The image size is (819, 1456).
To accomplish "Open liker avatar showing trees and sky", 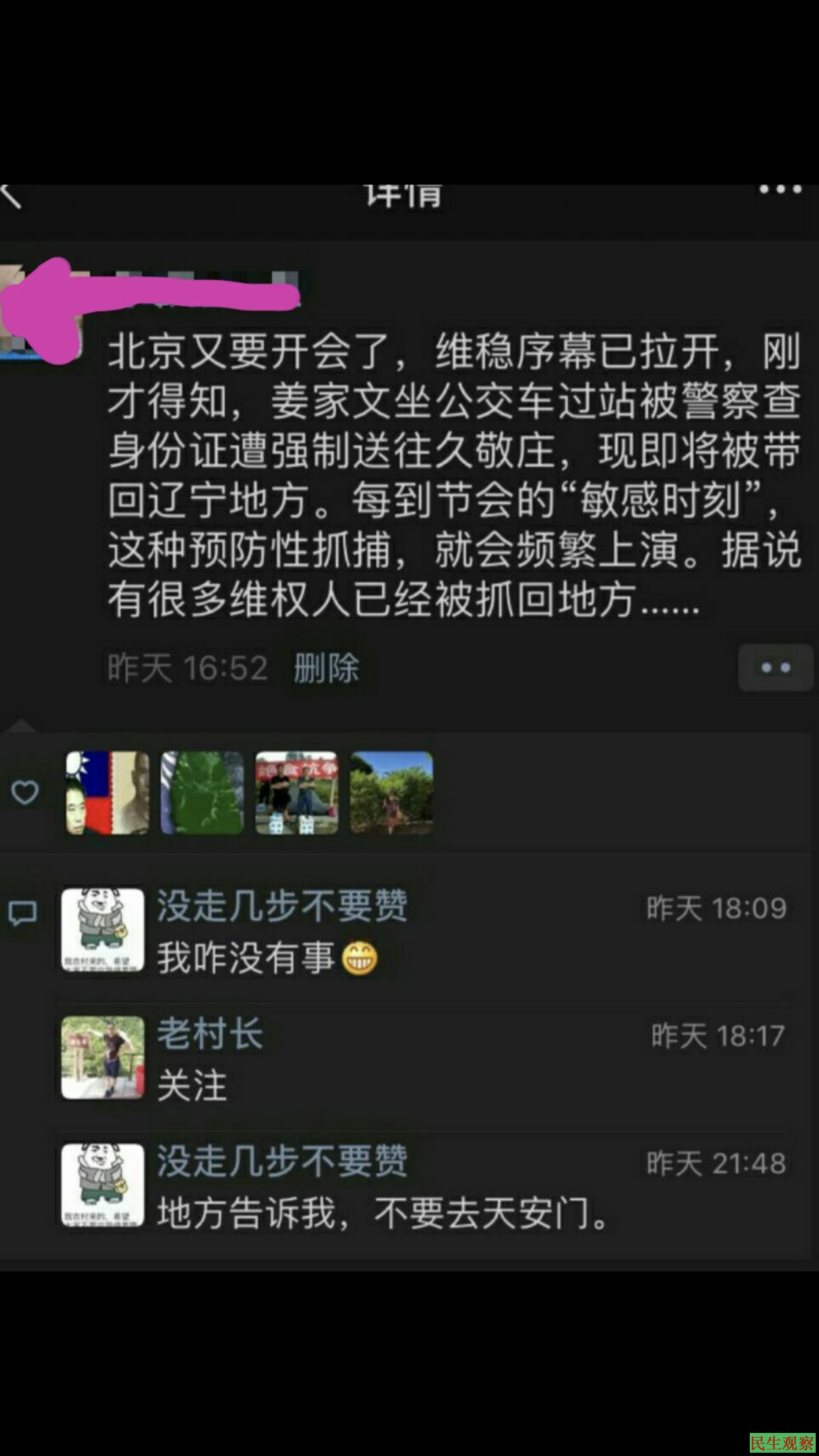I will coord(392,793).
